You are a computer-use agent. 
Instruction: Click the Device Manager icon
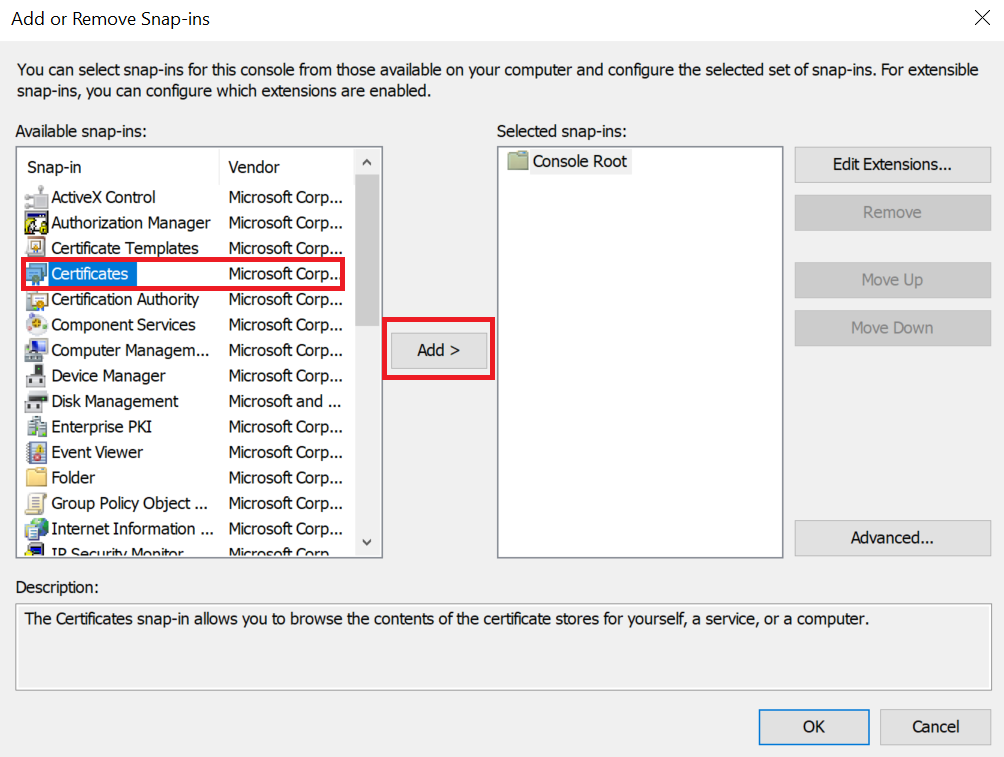click(36, 376)
